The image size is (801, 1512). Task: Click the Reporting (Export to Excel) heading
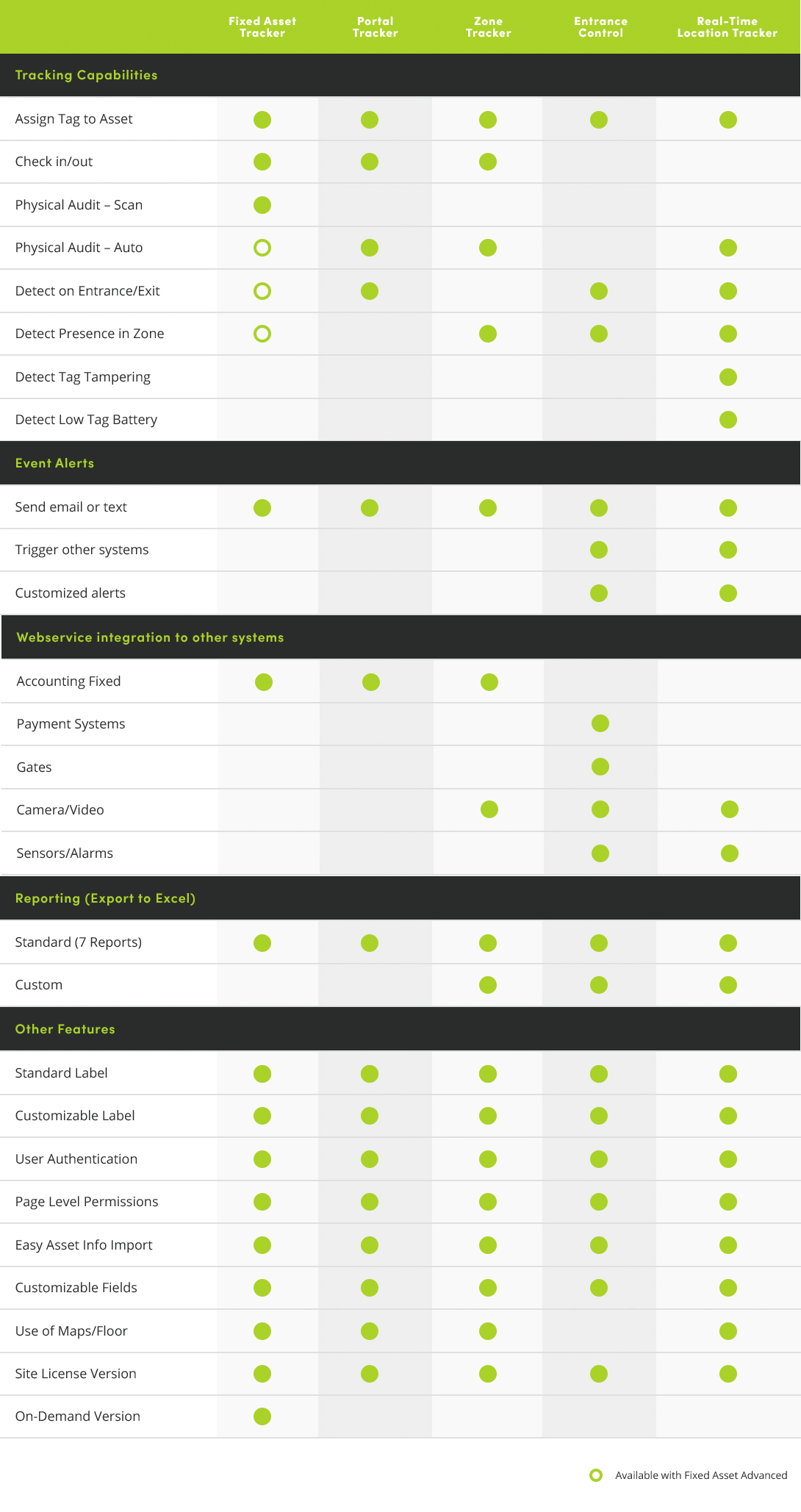click(x=106, y=898)
